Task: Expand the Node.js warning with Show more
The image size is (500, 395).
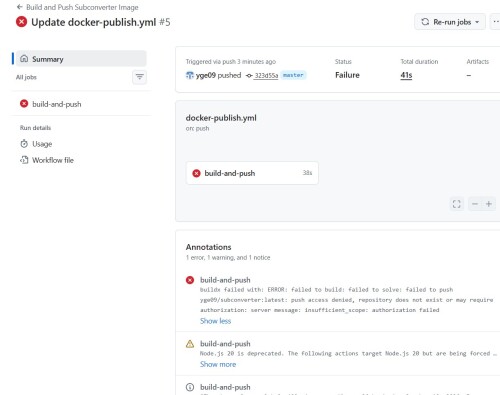Action: pyautogui.click(x=218, y=364)
